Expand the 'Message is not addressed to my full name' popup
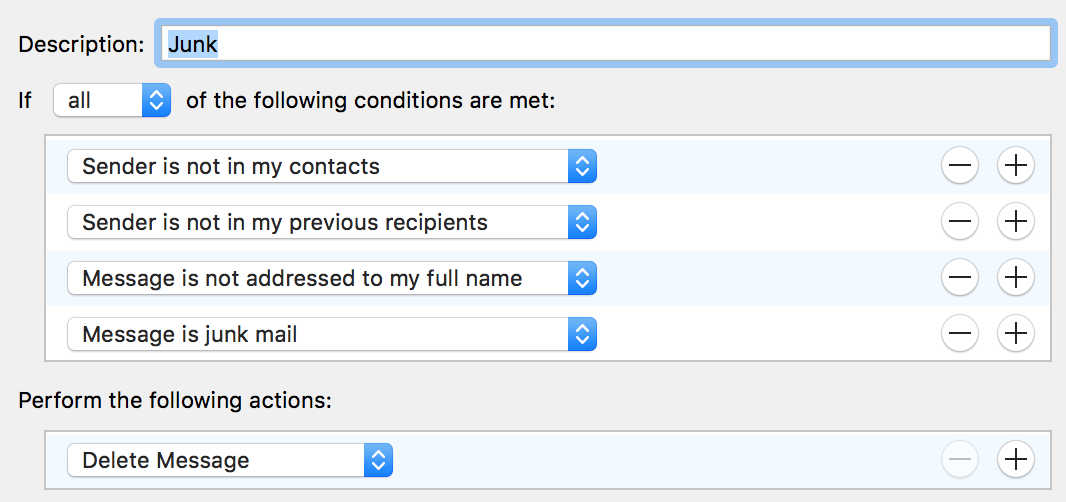This screenshot has height=502, width=1066. tap(330, 278)
